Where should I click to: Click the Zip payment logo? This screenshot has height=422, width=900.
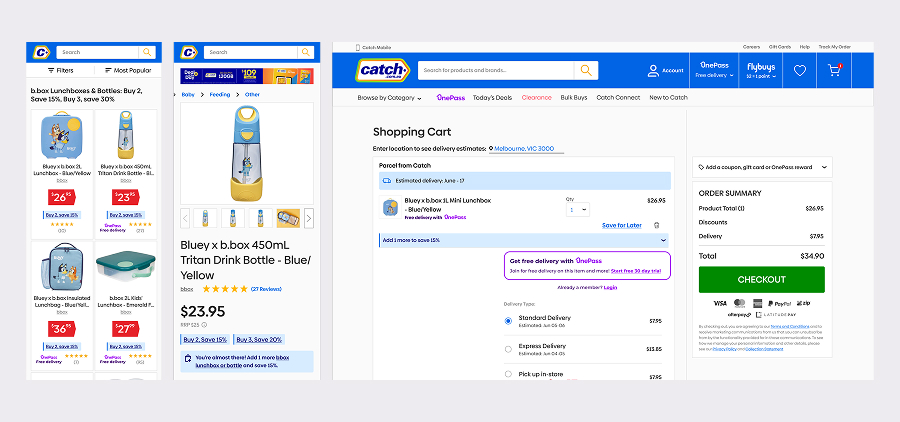point(804,303)
